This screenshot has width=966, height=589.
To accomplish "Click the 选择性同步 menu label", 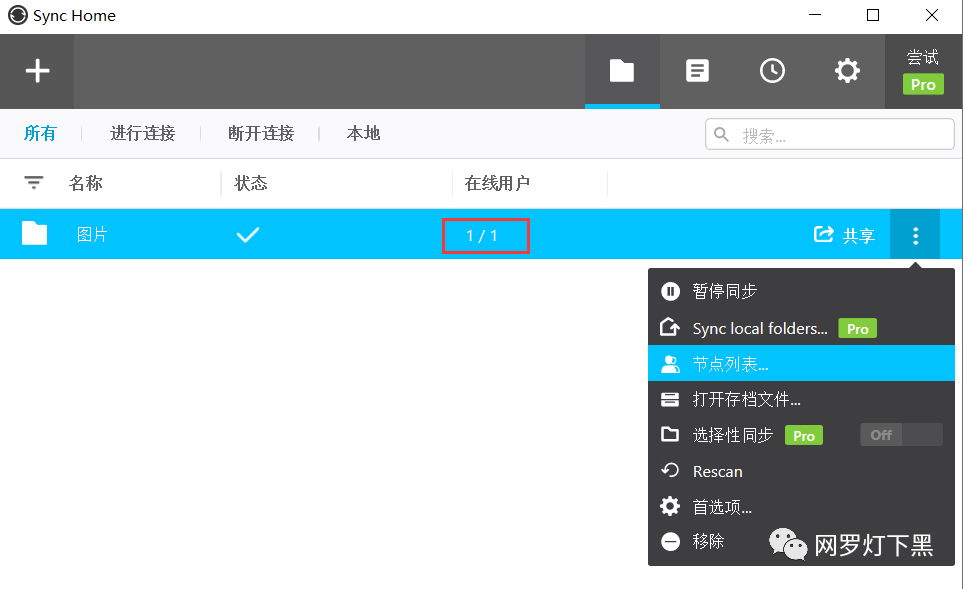I will click(x=733, y=435).
